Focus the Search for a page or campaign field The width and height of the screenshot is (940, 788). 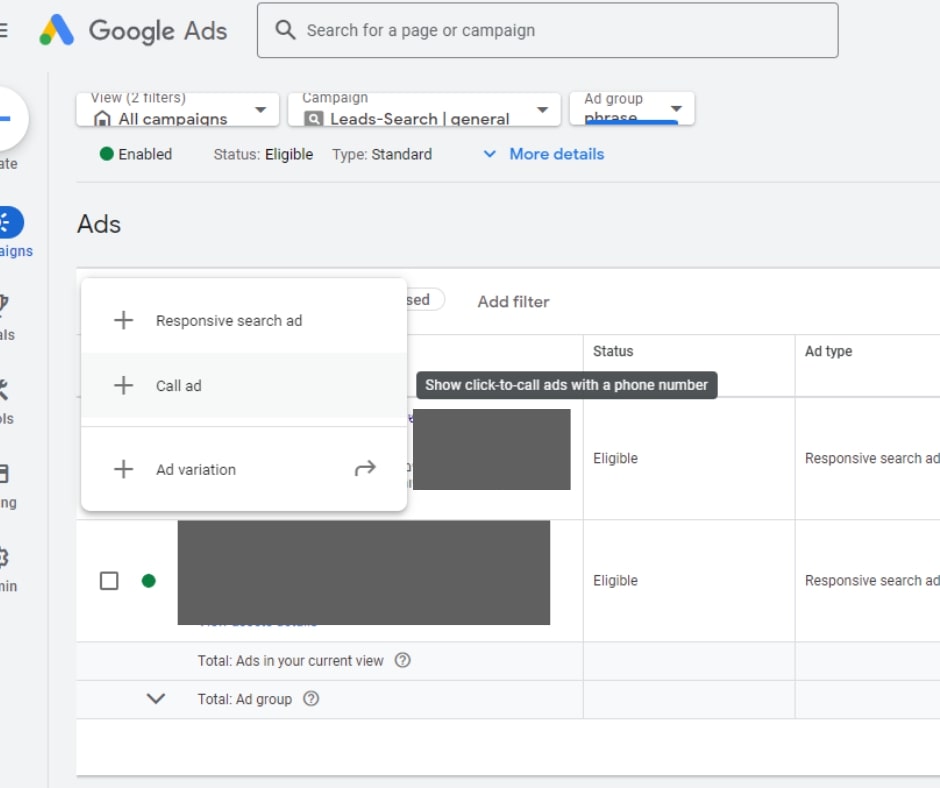point(547,31)
